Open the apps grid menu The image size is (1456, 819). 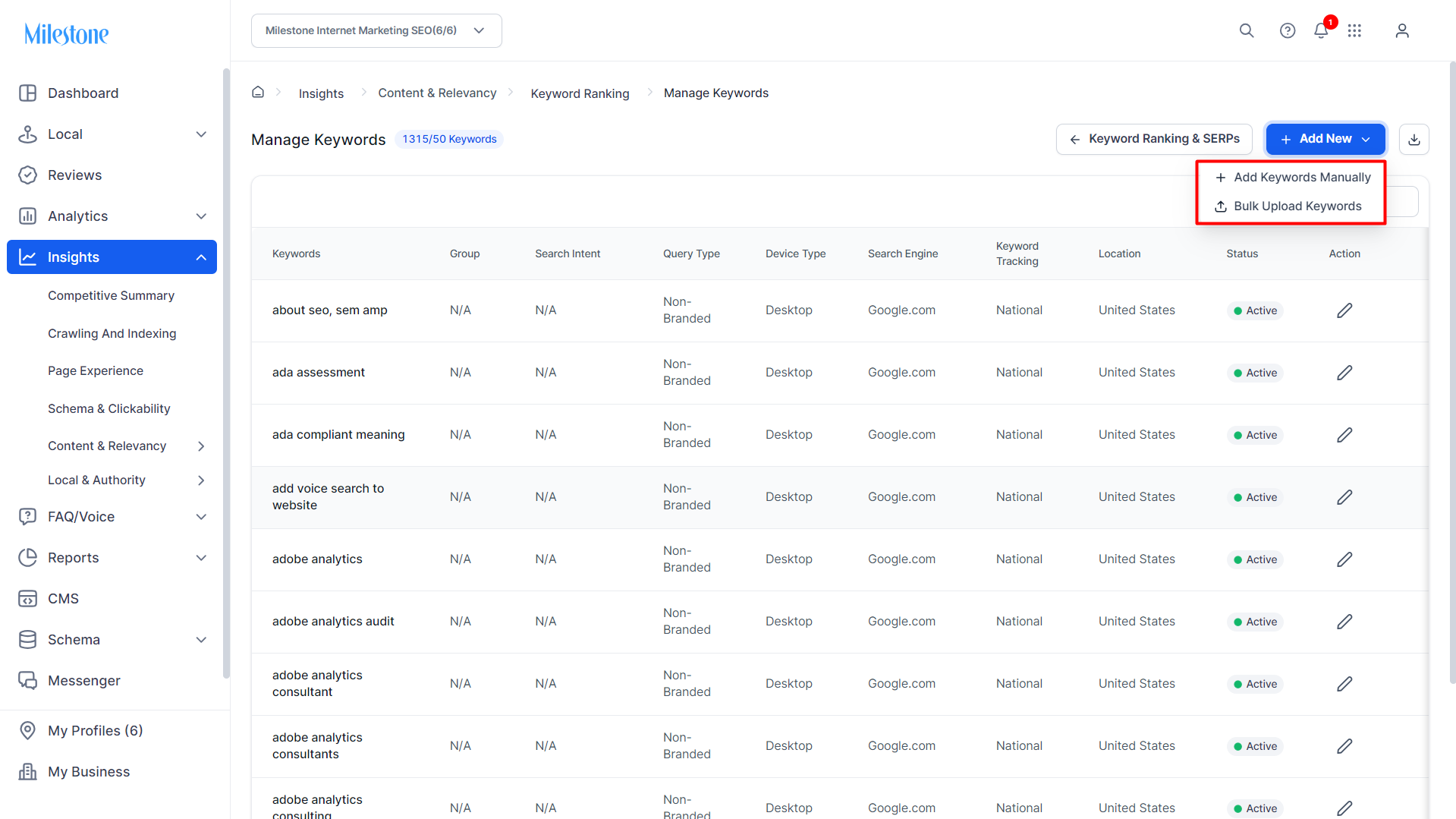pyautogui.click(x=1354, y=30)
